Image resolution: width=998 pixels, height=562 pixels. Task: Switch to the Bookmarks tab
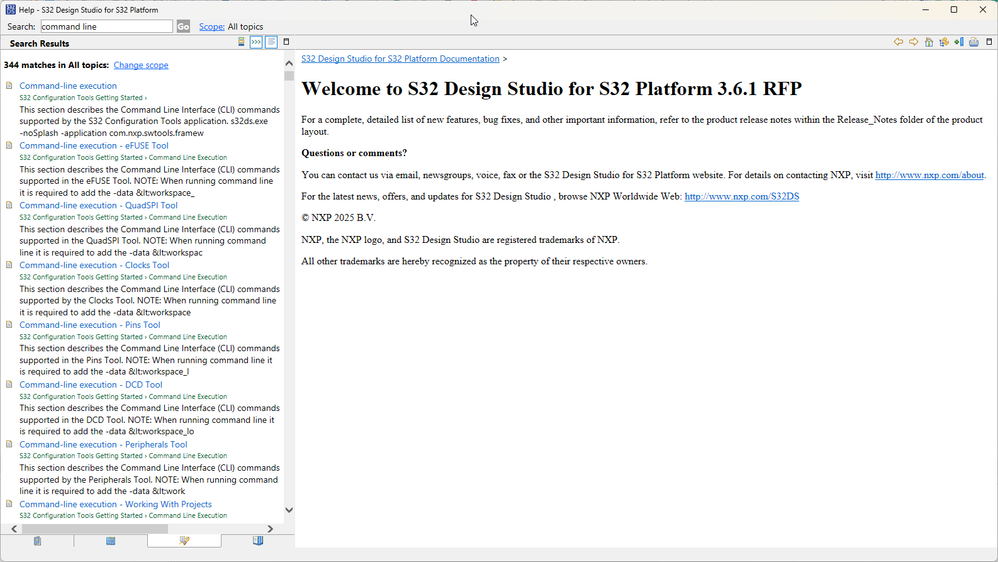258,541
